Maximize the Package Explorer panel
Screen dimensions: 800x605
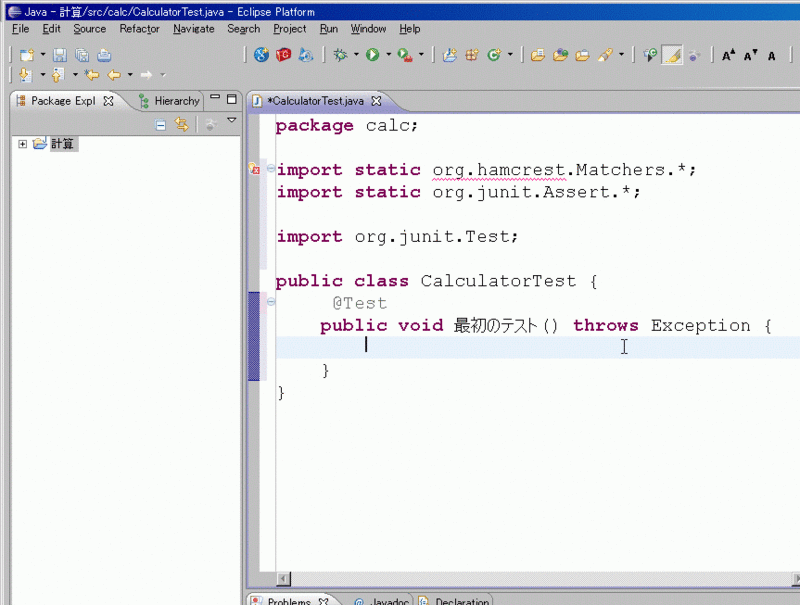pos(232,99)
